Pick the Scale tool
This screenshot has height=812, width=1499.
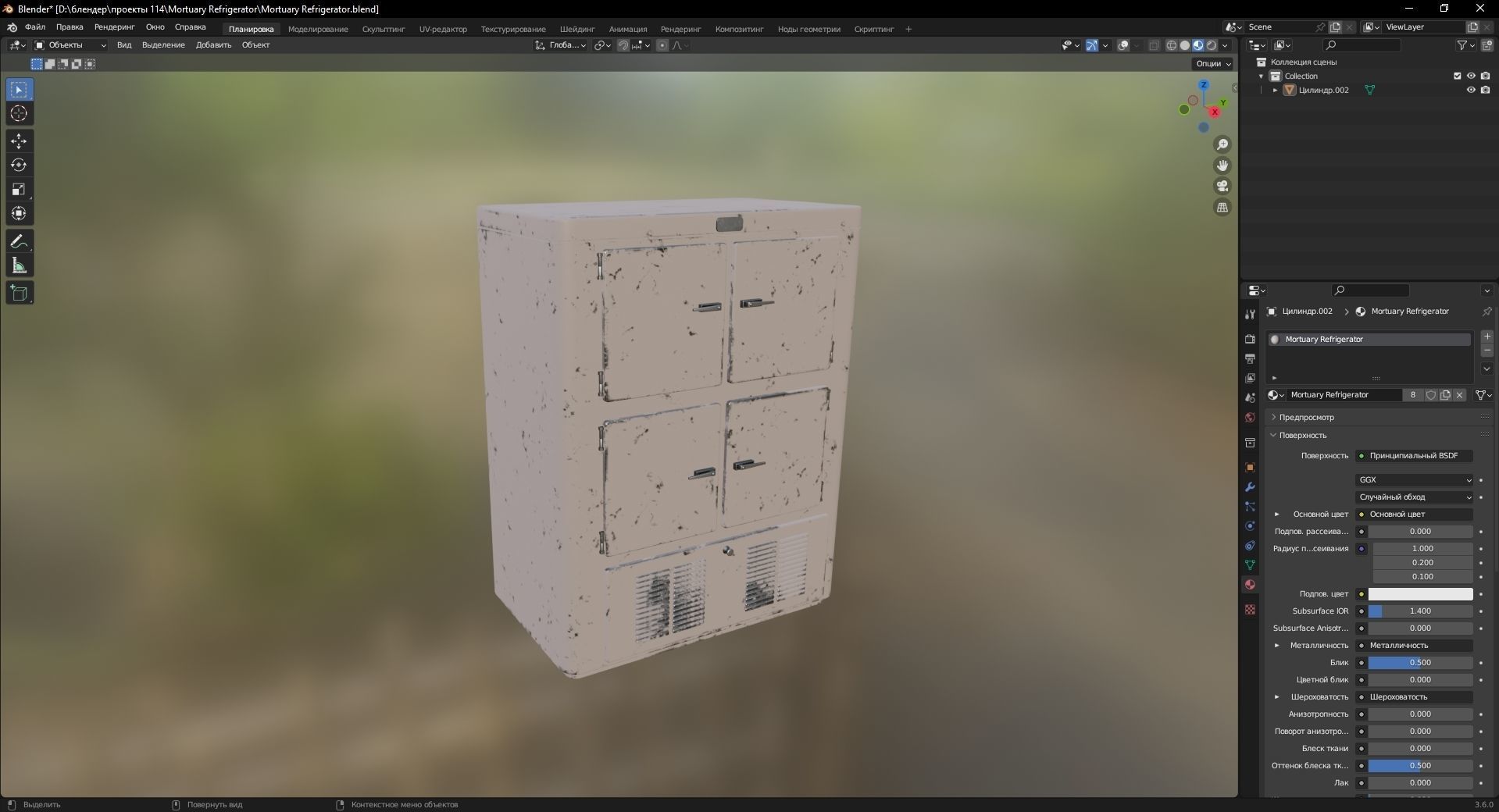(x=19, y=189)
